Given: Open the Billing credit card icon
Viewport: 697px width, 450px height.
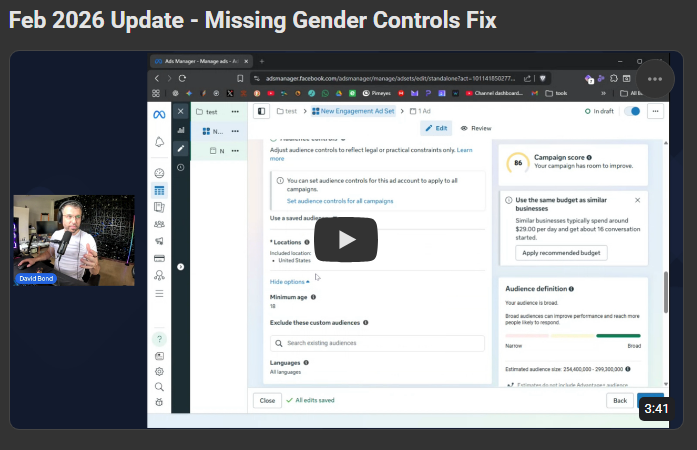Looking at the screenshot, I should click(159, 258).
